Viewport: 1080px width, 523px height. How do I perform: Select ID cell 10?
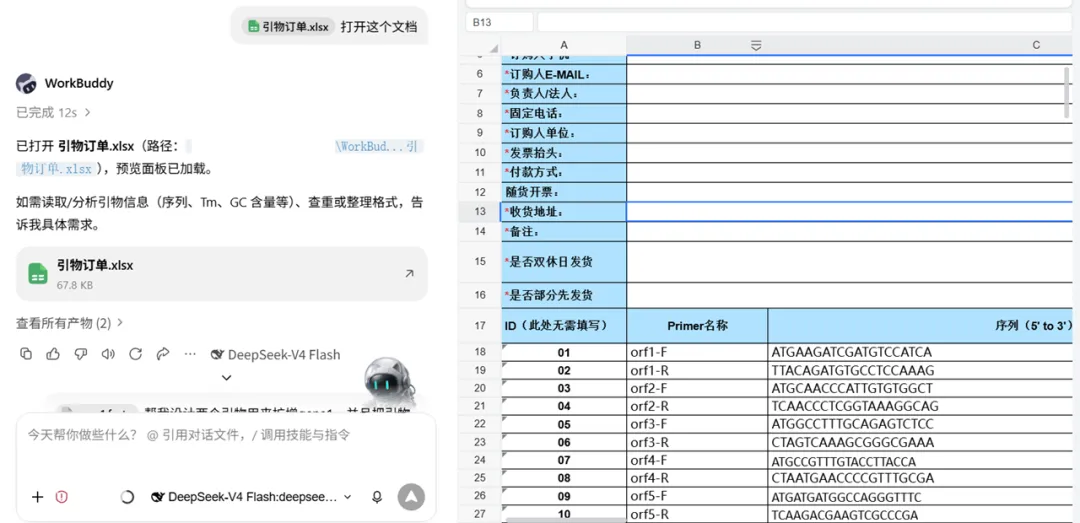[564, 514]
